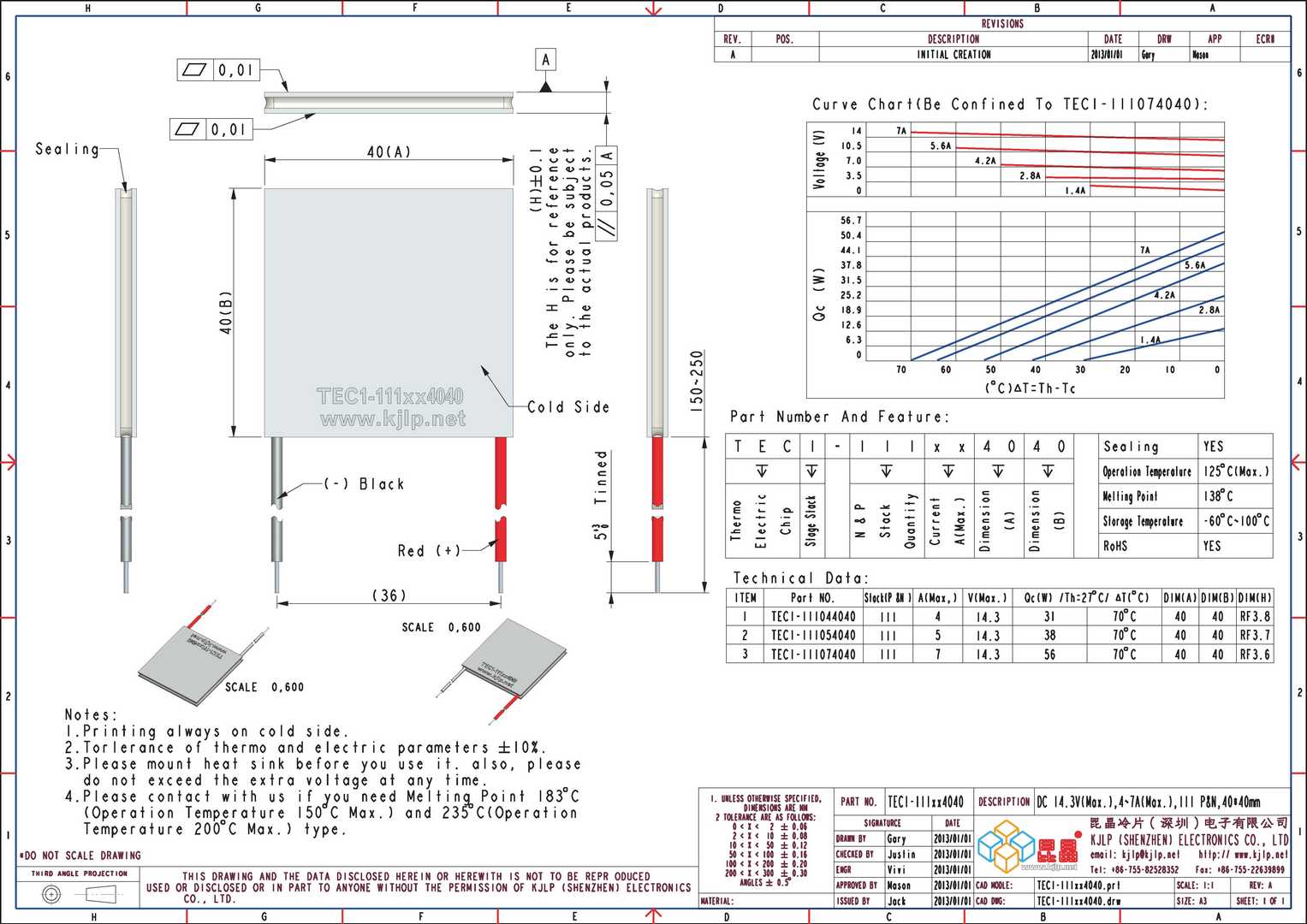Screen dimensions: 1307x924
Task: Select the isometric view with wires pointing up
Action: click(x=204, y=654)
